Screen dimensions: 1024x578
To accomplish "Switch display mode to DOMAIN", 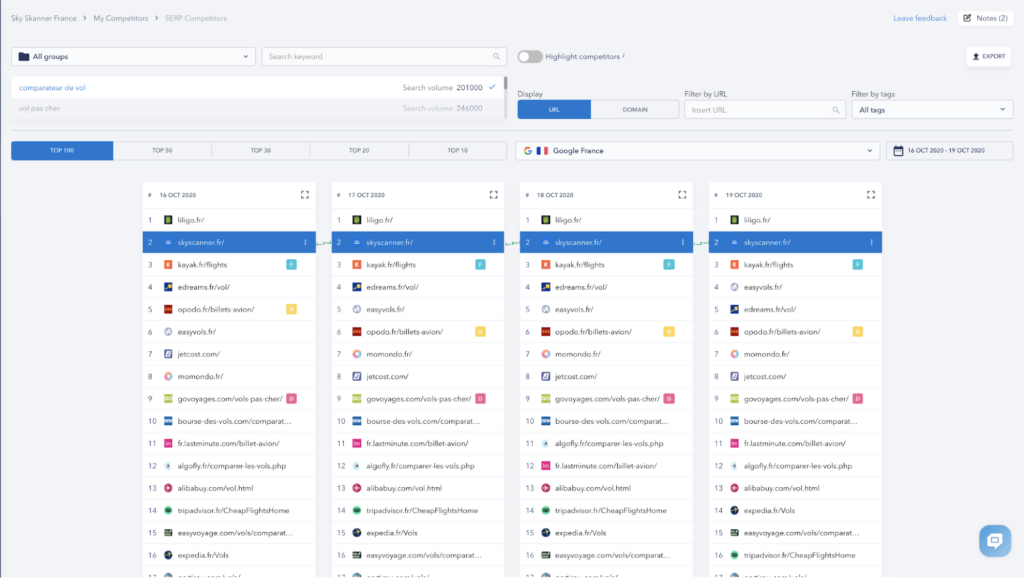I will click(x=635, y=110).
